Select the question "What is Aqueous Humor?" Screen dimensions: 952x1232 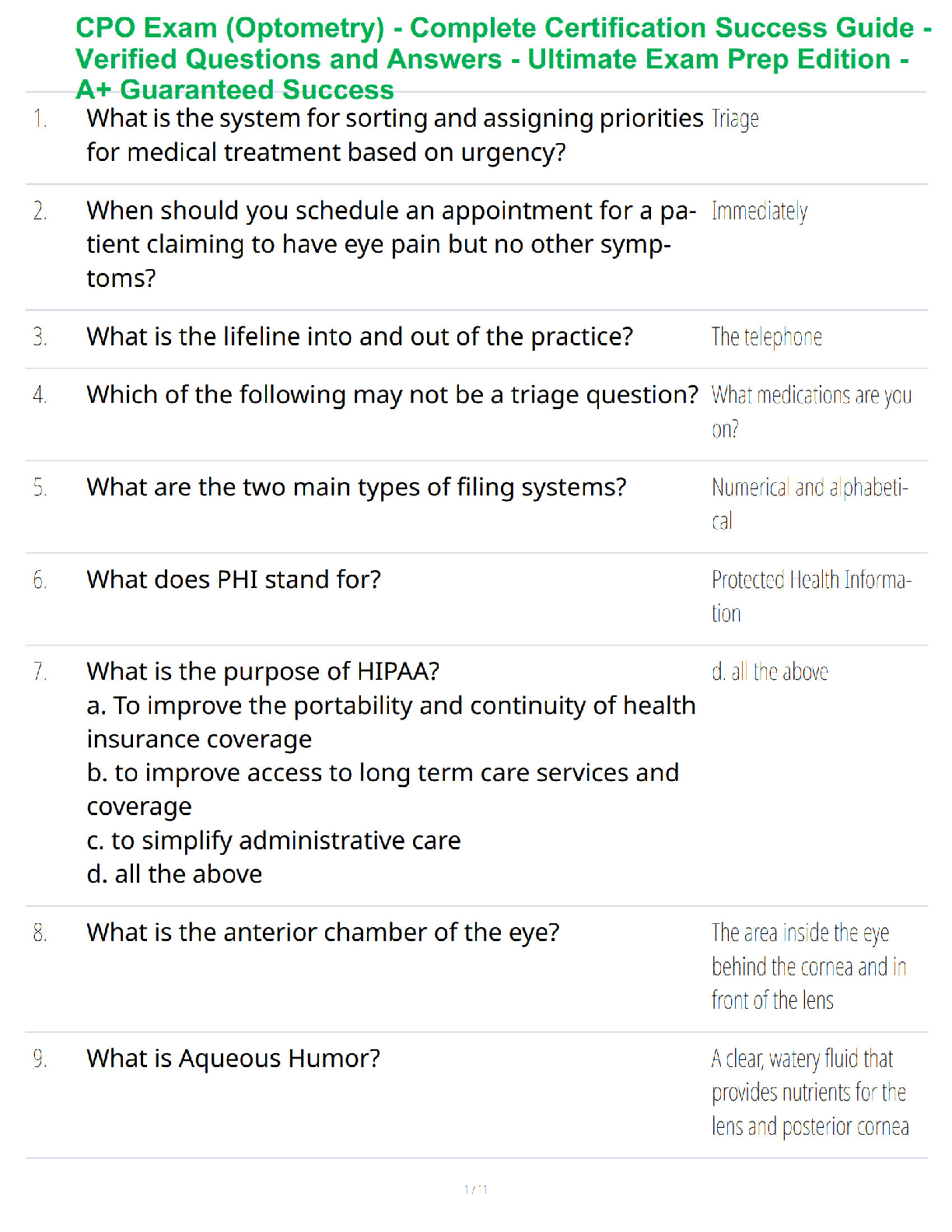click(x=233, y=1059)
